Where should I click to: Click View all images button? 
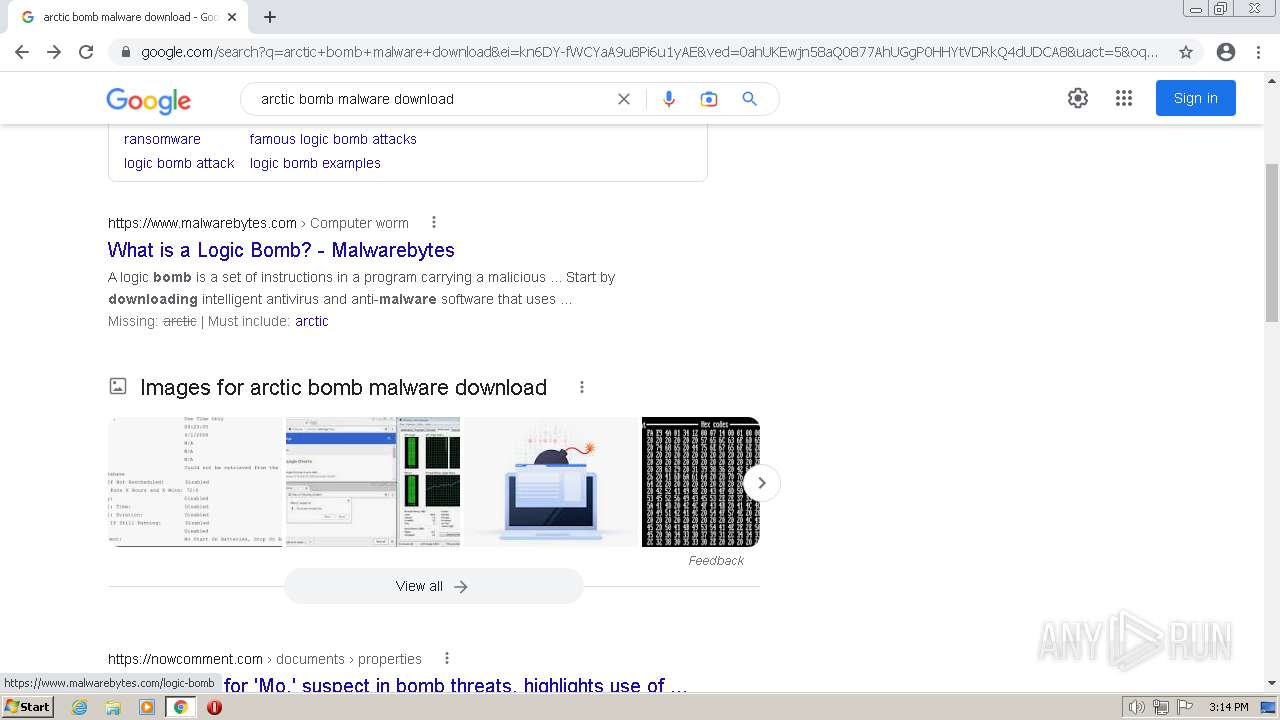coord(433,586)
